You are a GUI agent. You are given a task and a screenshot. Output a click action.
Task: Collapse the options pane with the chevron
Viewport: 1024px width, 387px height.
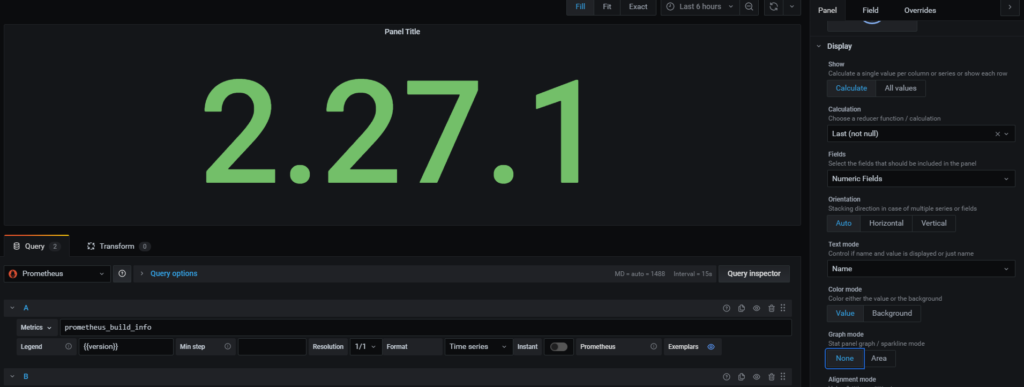pyautogui.click(x=1011, y=7)
